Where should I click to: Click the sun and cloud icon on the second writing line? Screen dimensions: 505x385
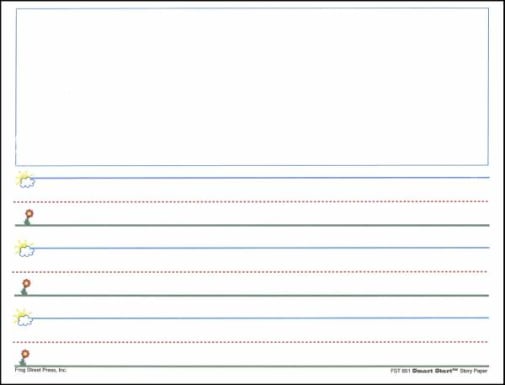tap(25, 249)
